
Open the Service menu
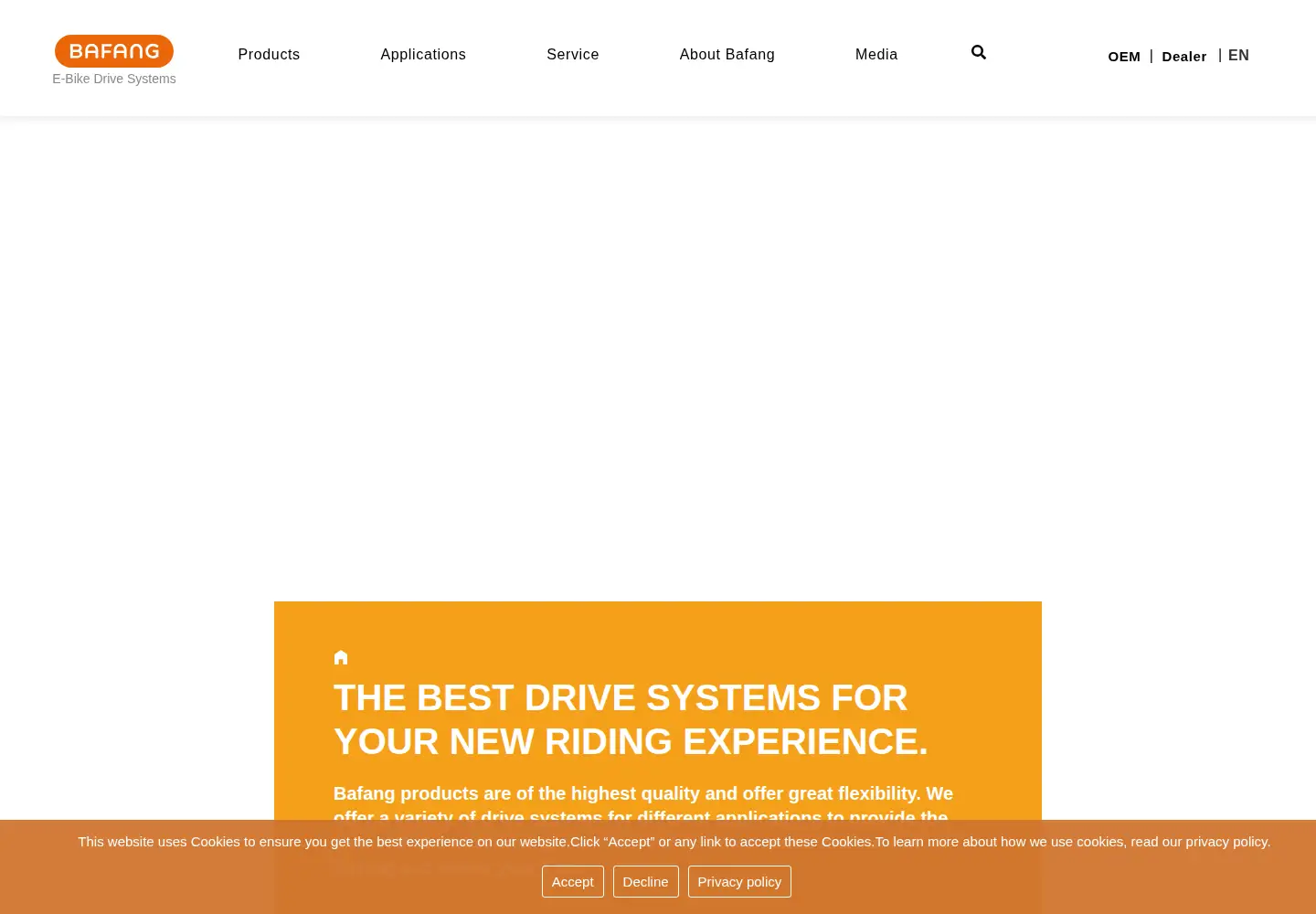pos(573,55)
